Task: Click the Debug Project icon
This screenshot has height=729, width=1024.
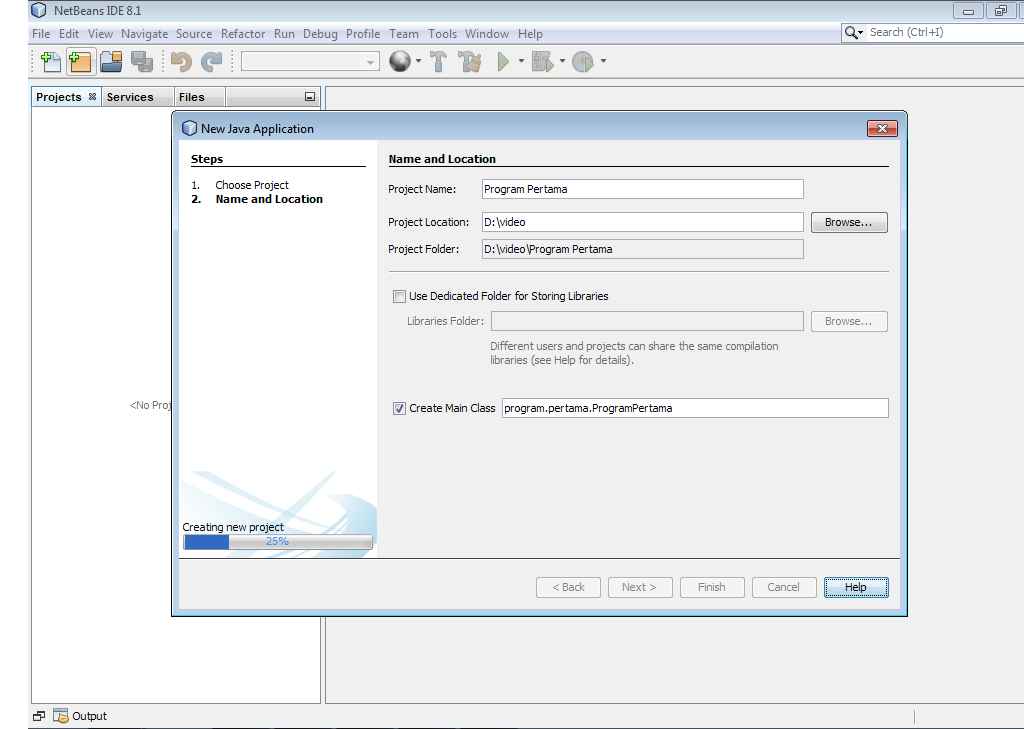Action: click(x=542, y=61)
